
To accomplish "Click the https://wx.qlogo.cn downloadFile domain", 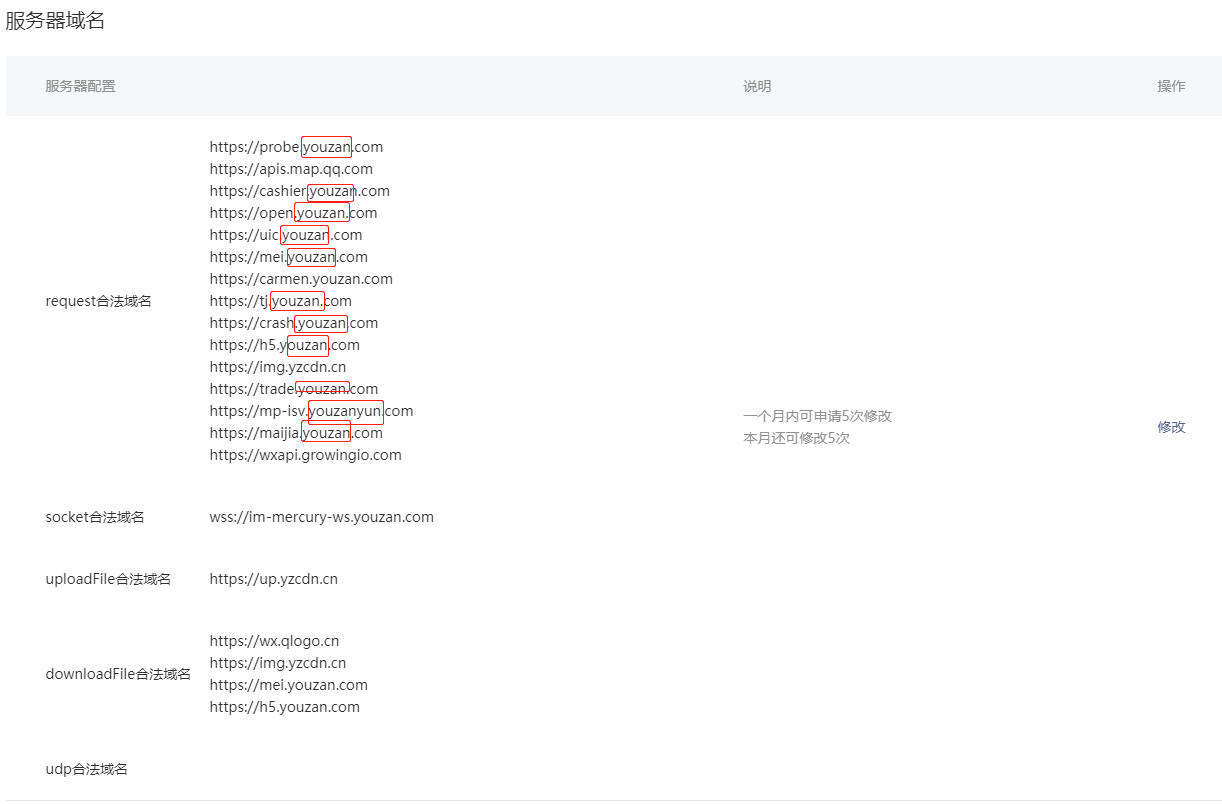I will (x=274, y=641).
